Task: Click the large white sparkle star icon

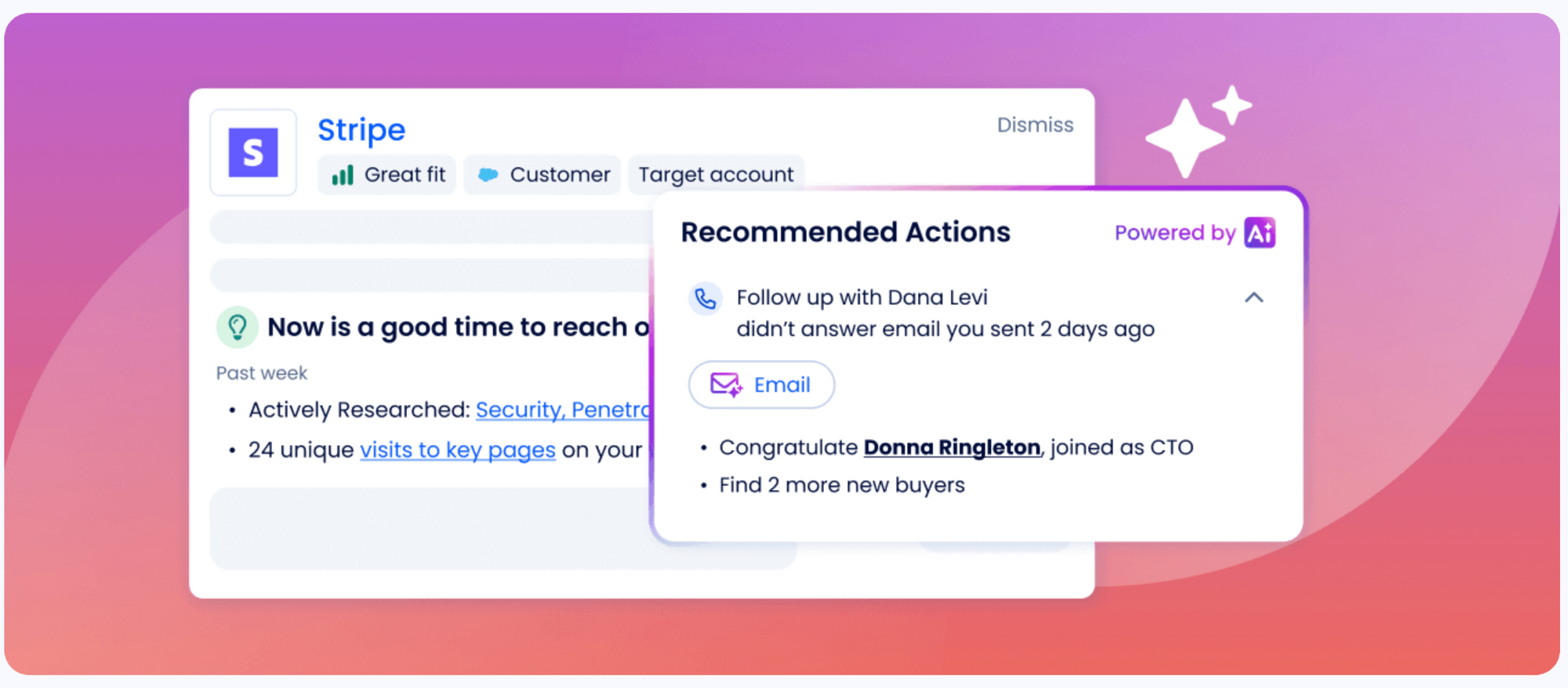Action: pyautogui.click(x=1185, y=138)
